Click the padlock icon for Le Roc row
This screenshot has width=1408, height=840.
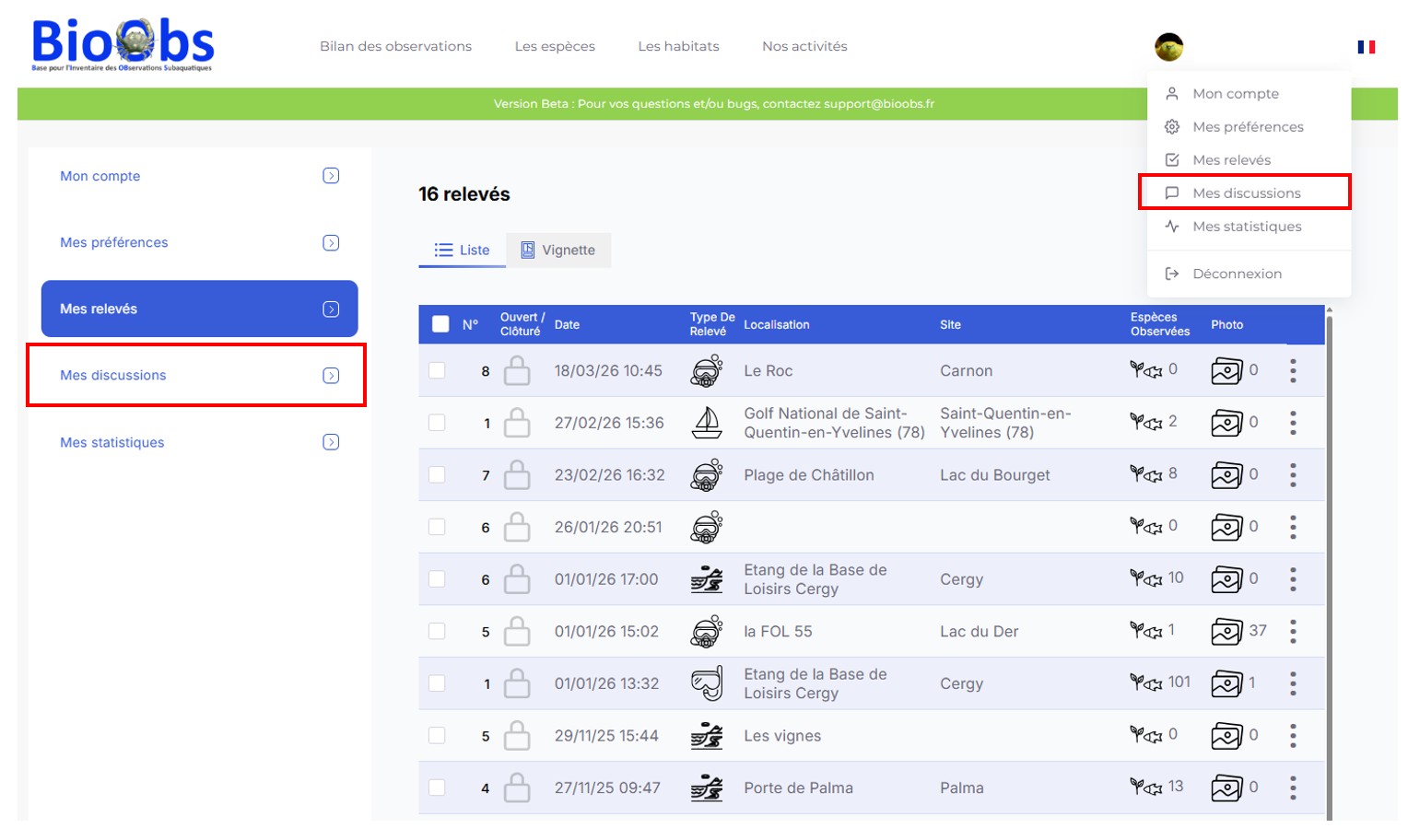517,371
